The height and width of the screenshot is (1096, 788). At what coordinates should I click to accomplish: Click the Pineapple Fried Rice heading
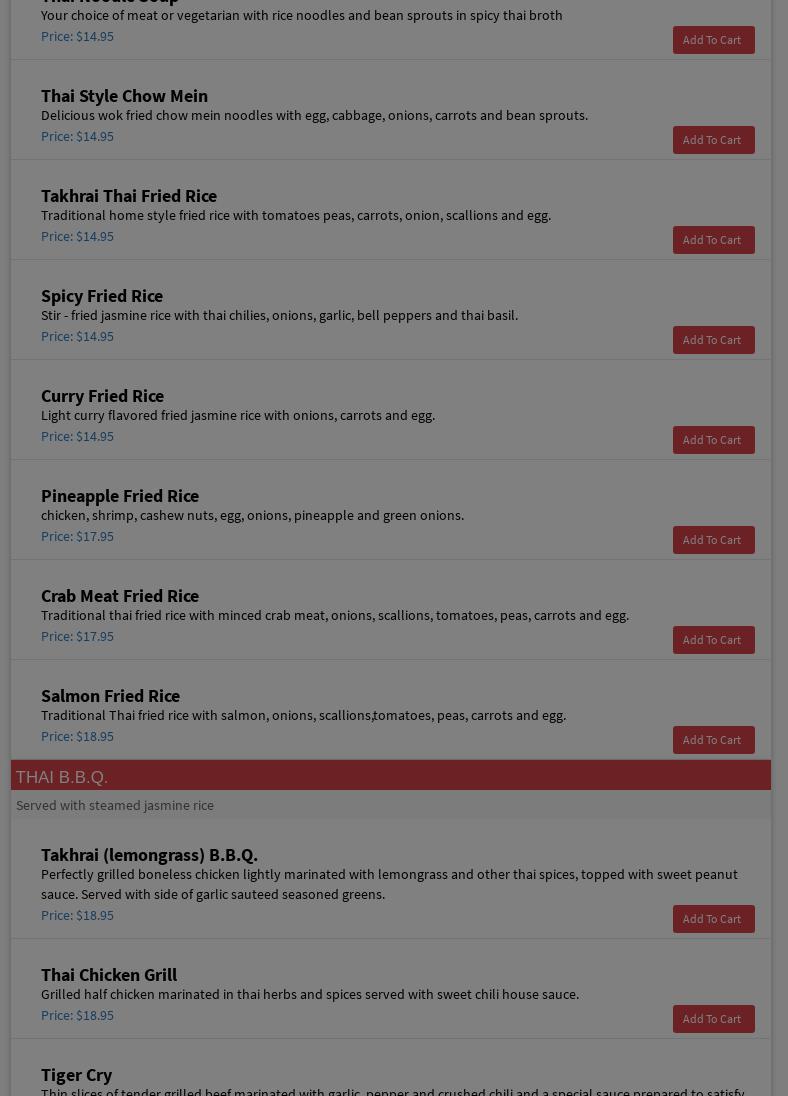tap(120, 496)
